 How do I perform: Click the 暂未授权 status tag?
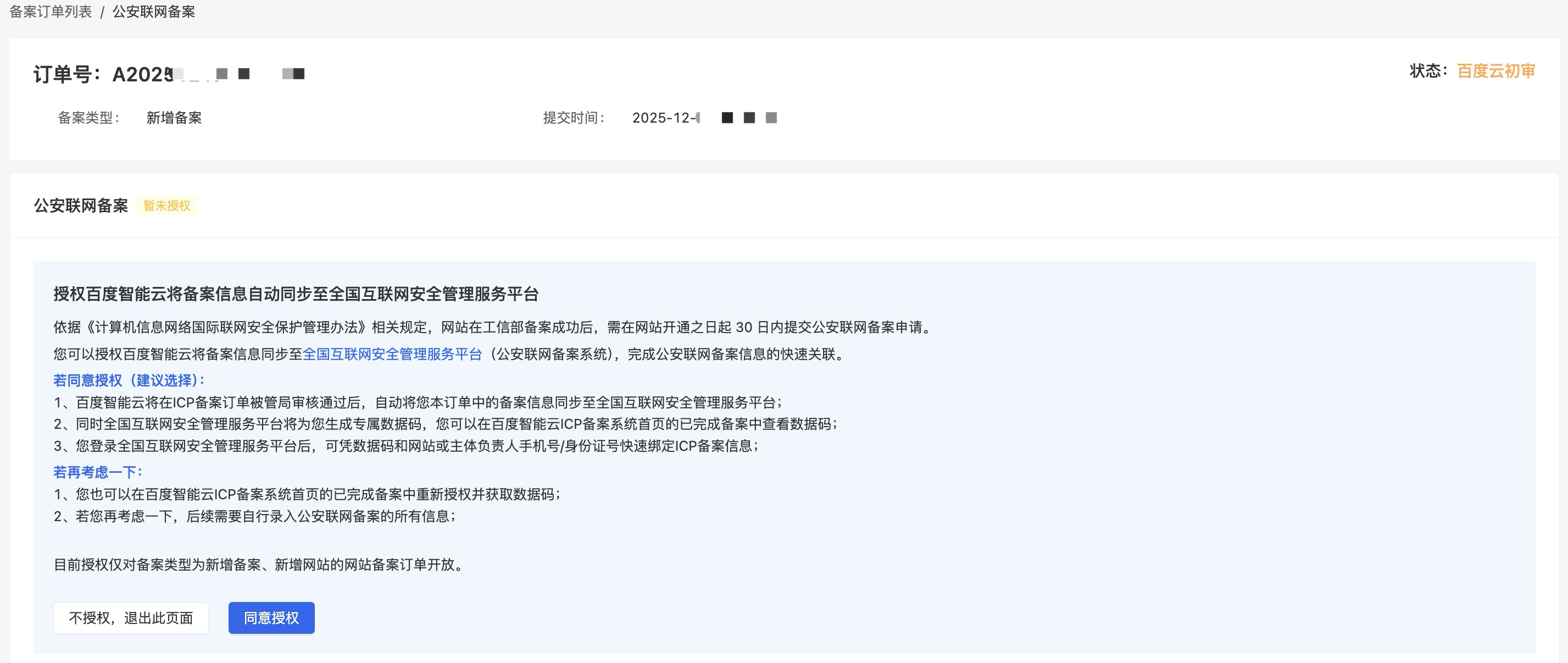click(x=167, y=206)
